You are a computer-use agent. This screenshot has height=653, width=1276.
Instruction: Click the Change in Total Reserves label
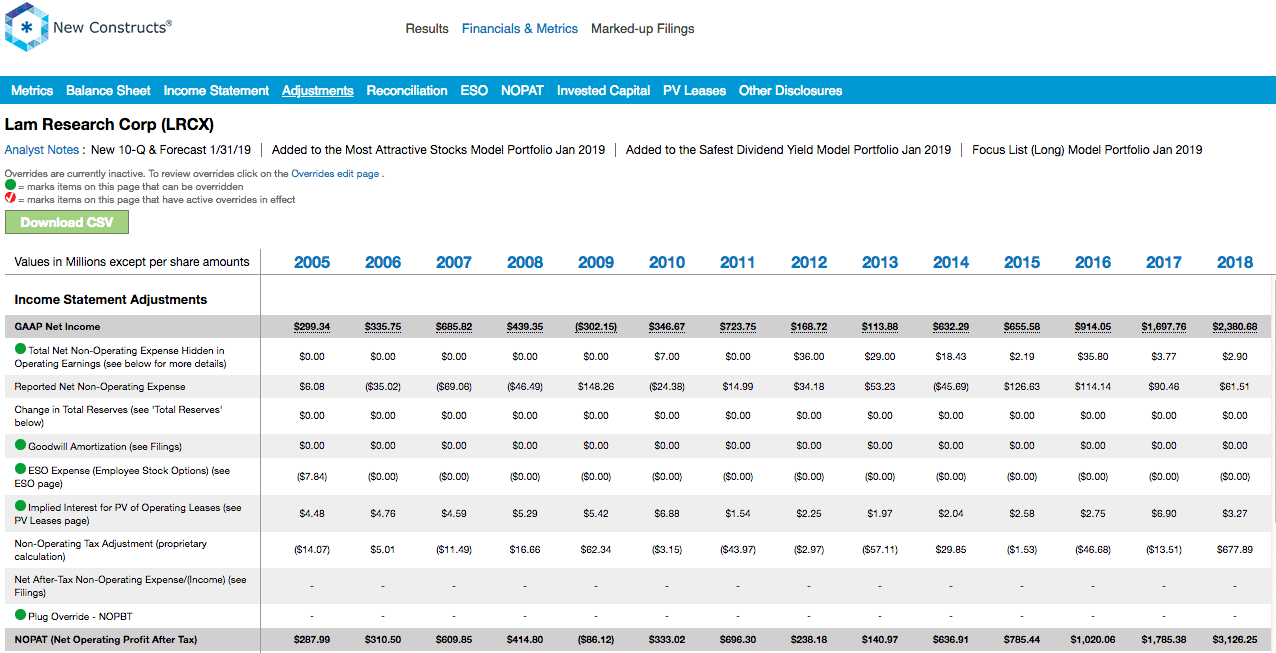(x=118, y=416)
